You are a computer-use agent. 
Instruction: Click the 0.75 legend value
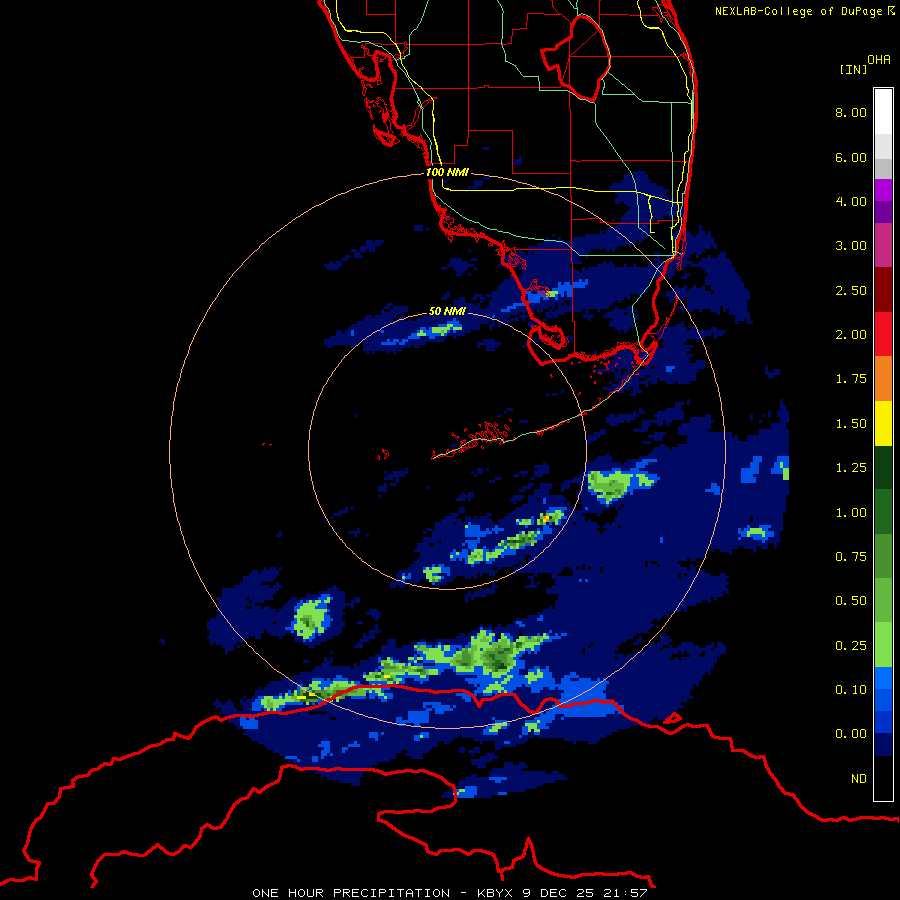(x=851, y=557)
